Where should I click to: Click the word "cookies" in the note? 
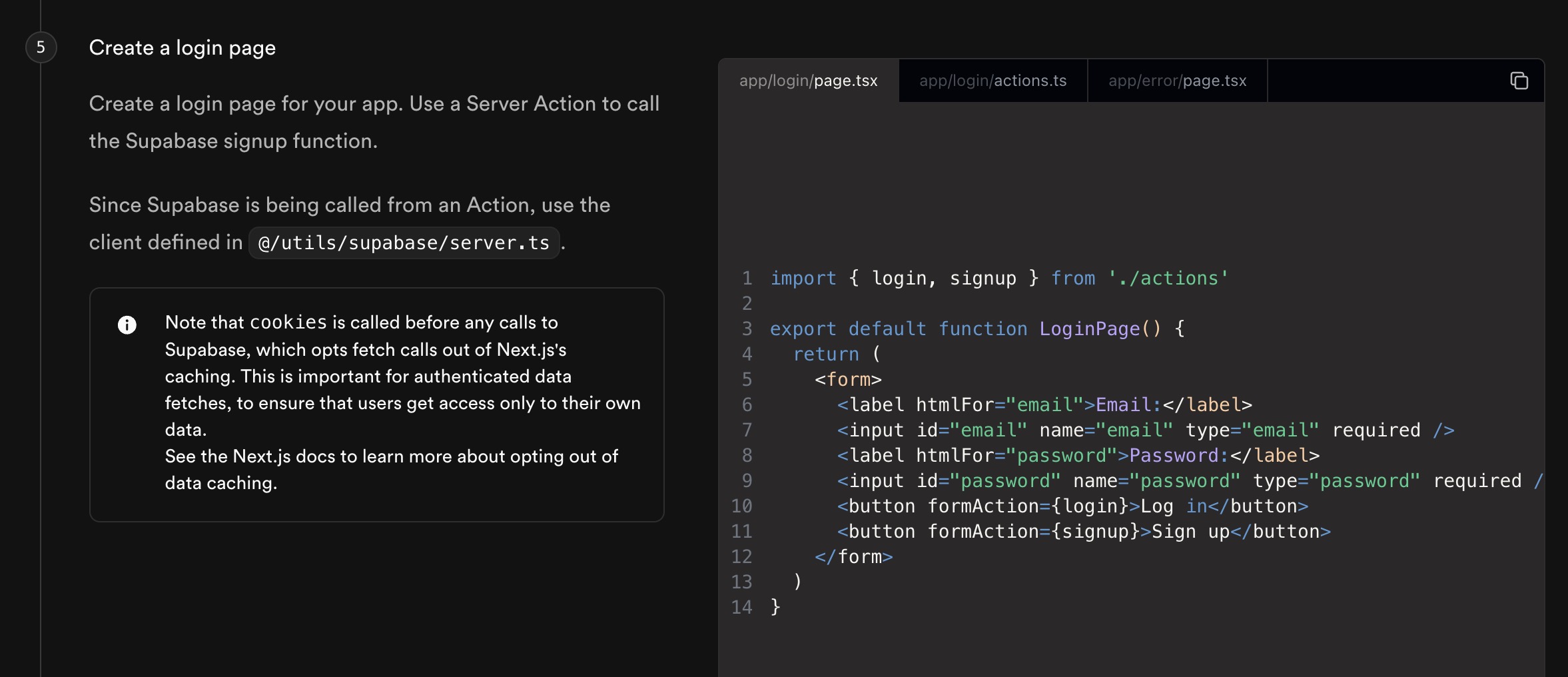tap(288, 323)
